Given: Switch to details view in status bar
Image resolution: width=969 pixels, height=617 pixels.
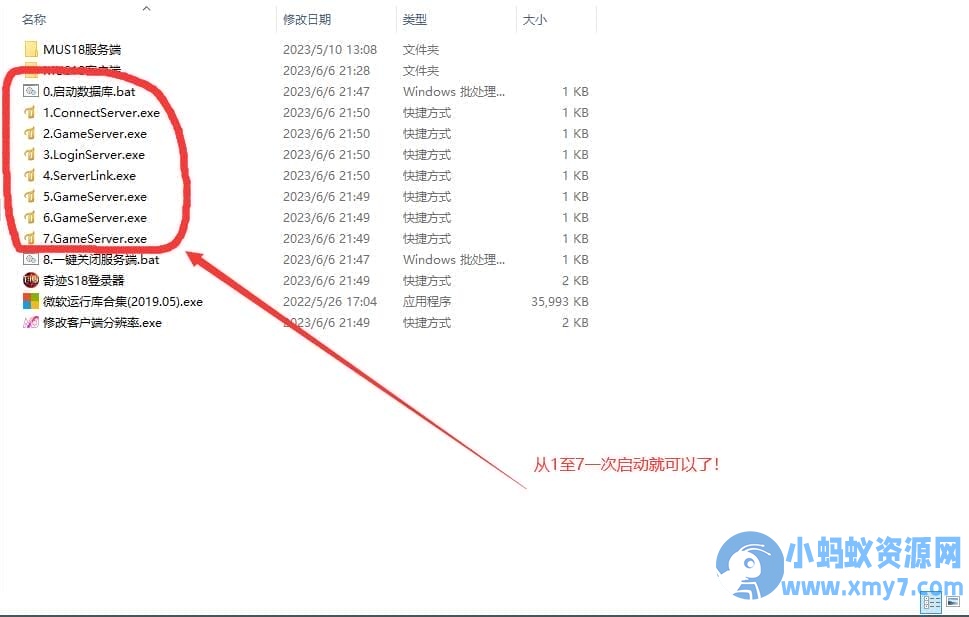Looking at the screenshot, I should click(x=931, y=602).
